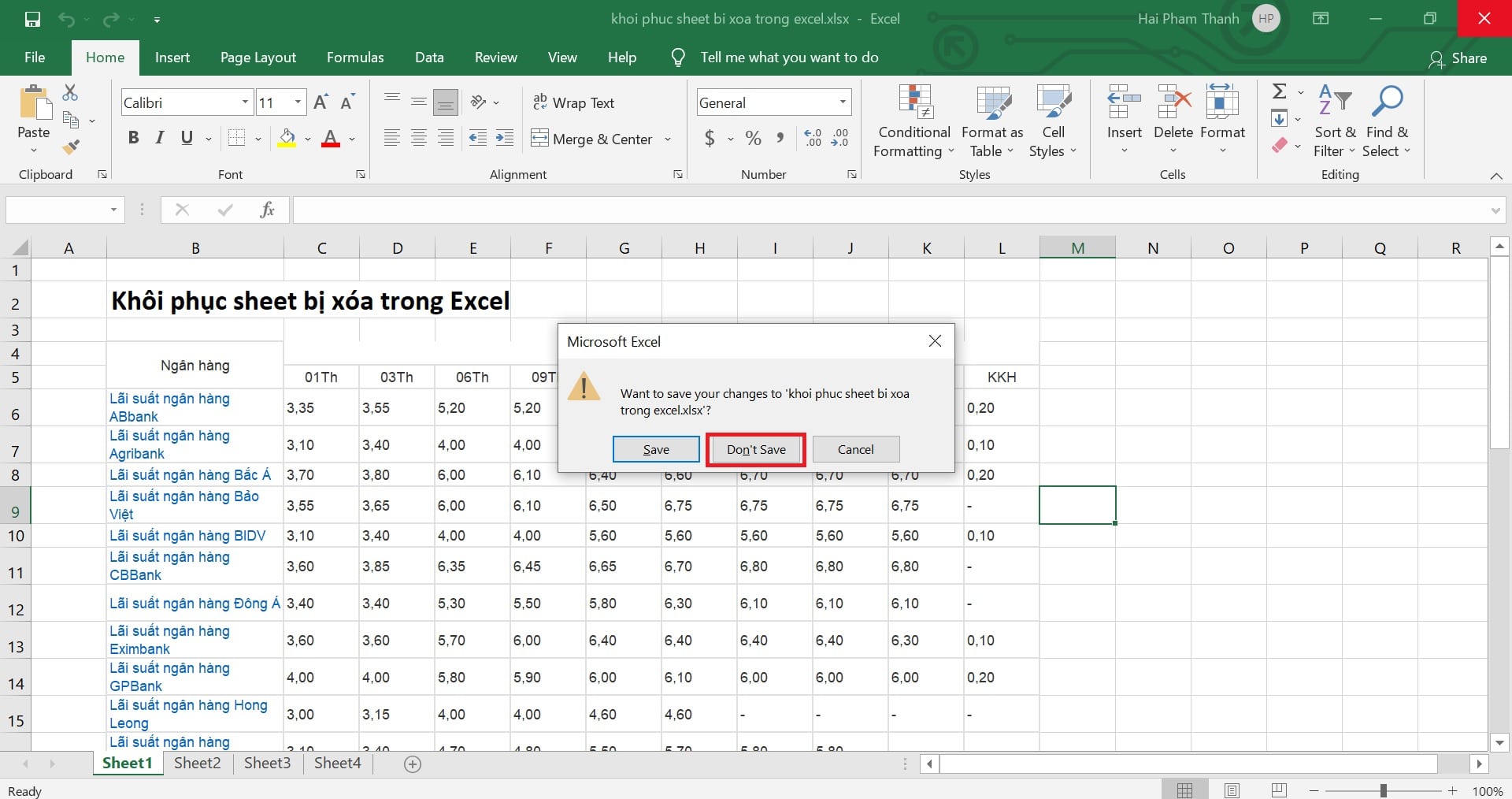Open the Cell Styles dropdown
1512x799 pixels.
(1053, 121)
